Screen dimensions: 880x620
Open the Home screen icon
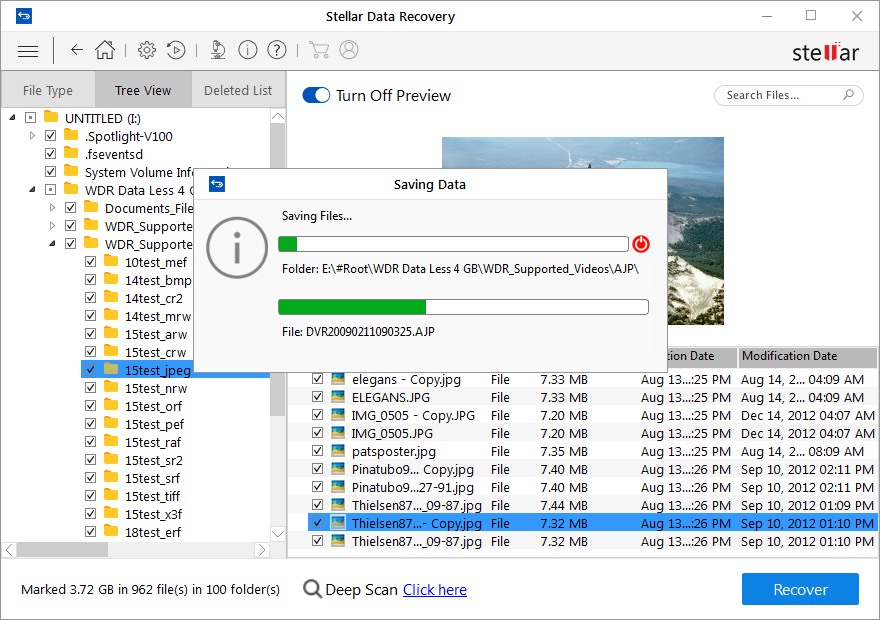click(105, 50)
